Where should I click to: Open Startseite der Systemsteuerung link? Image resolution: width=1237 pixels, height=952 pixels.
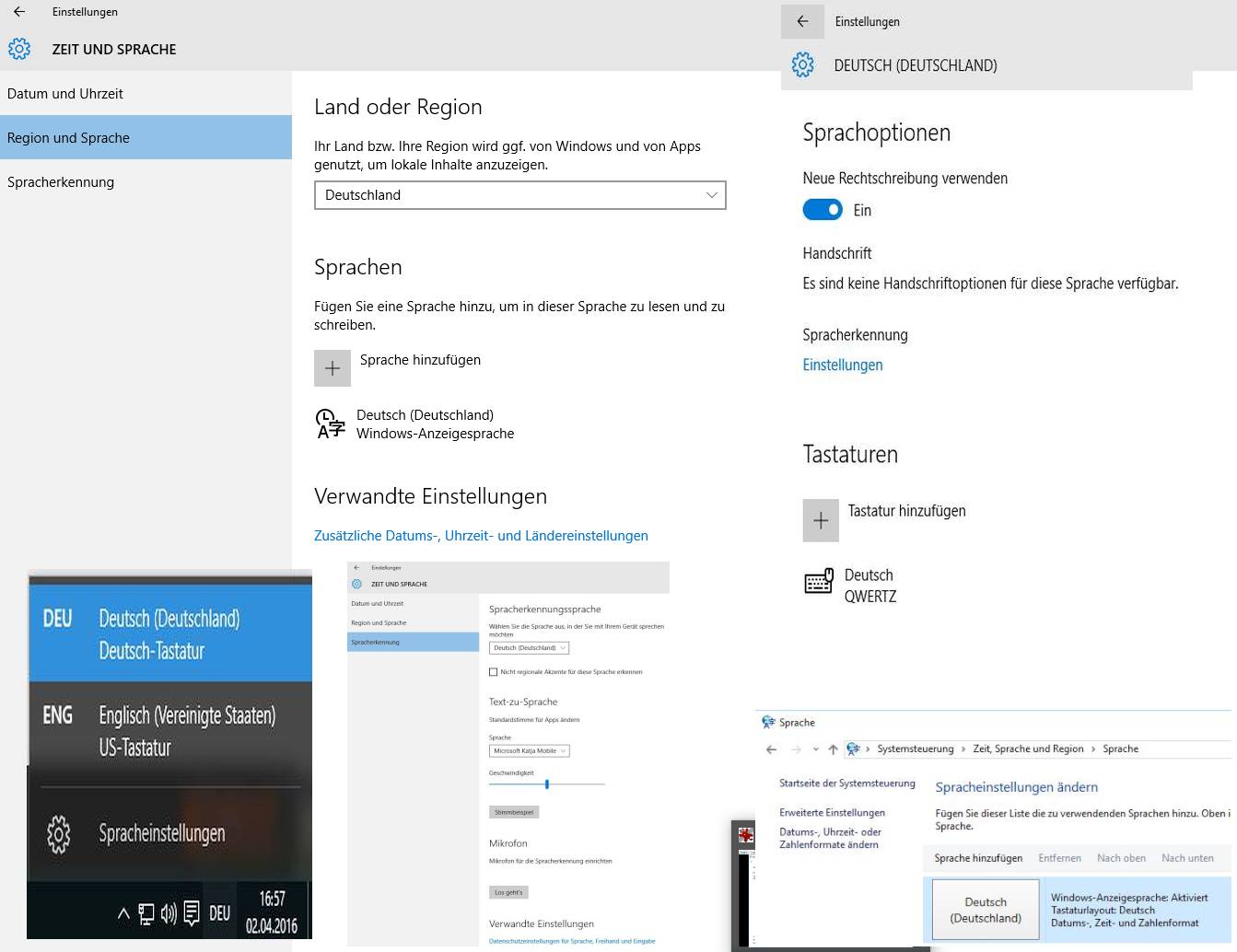pos(847,784)
